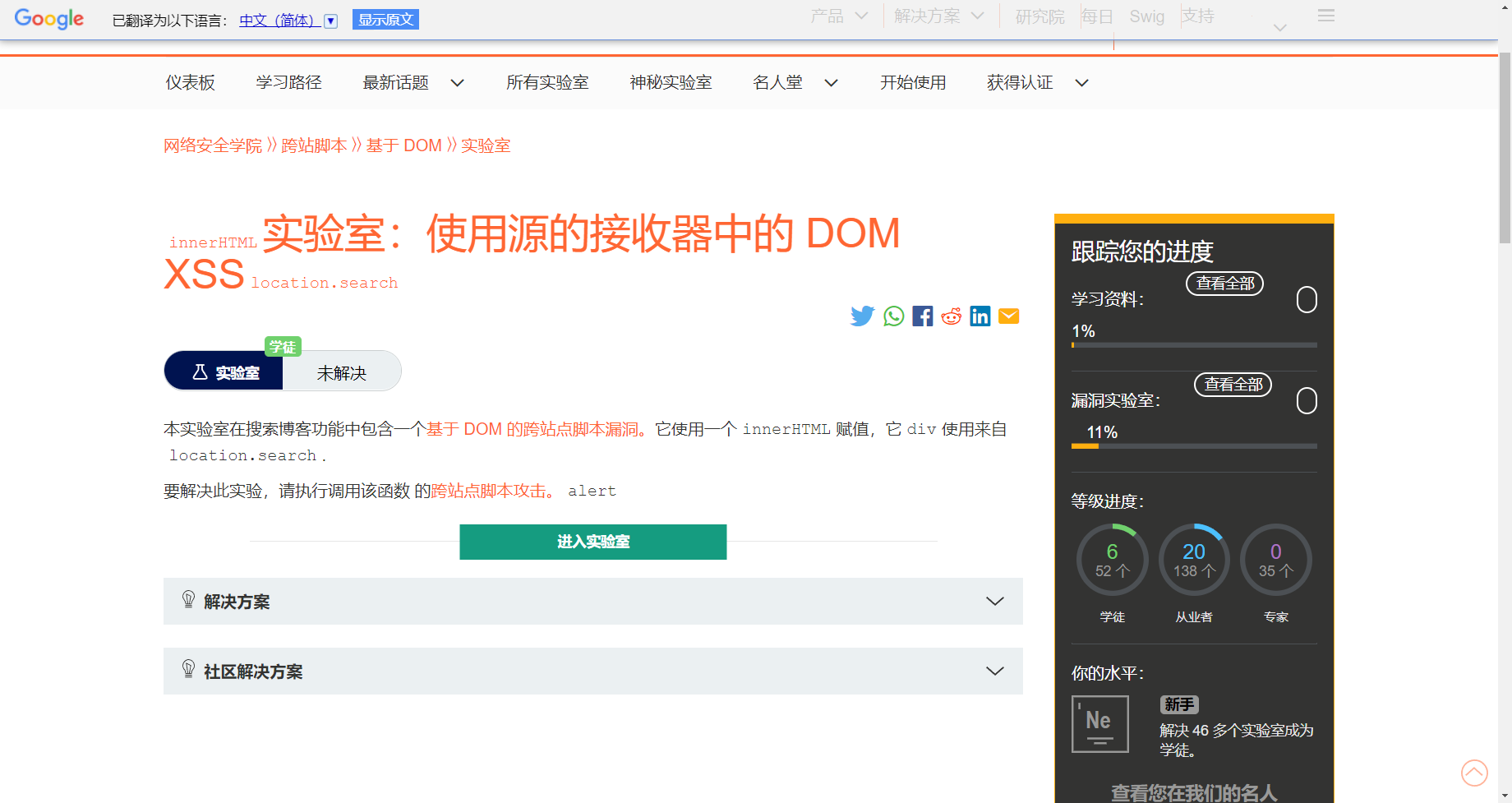Screen dimensions: 1512x803
Task: Click the 进入实验室 button
Action: pyautogui.click(x=592, y=542)
